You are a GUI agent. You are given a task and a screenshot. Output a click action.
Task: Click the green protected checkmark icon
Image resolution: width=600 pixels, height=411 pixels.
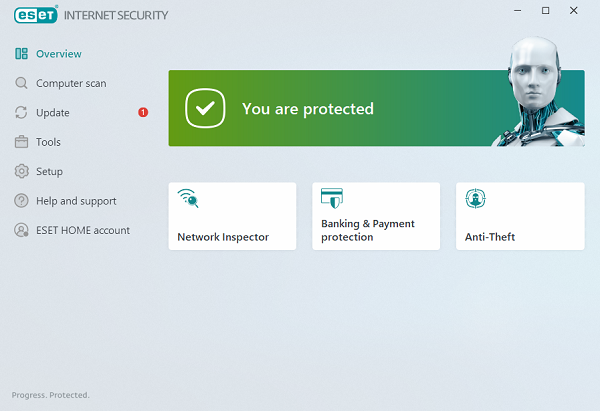tap(204, 108)
